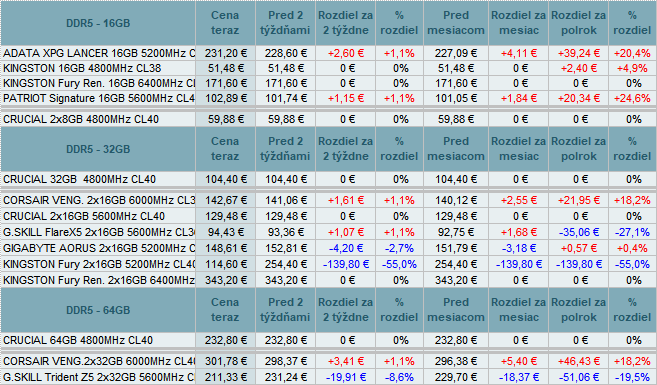
Task: Click the DDR5 - 16GB section header
Action: [x=98, y=23]
